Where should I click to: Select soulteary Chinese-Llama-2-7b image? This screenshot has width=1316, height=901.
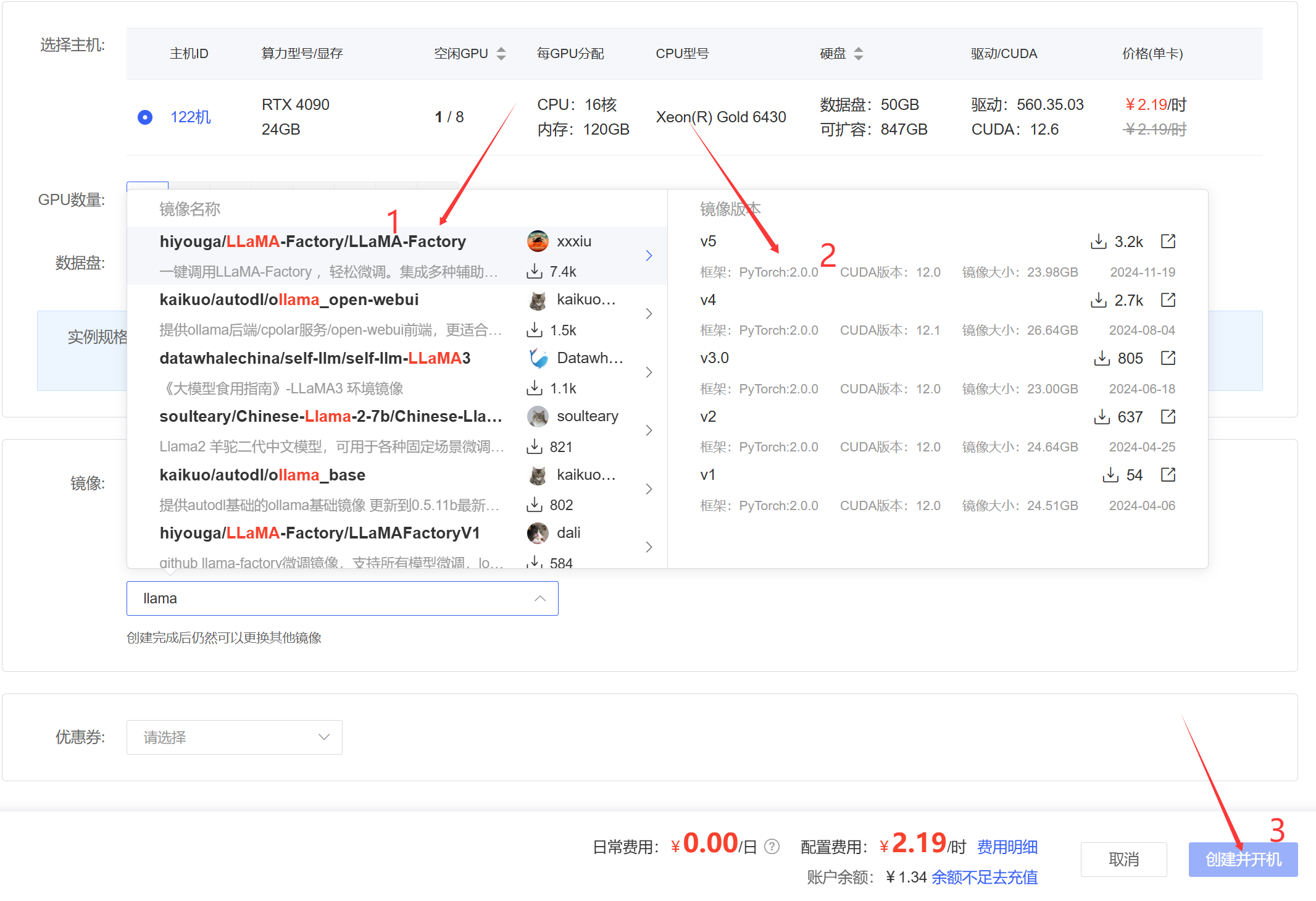tap(330, 417)
